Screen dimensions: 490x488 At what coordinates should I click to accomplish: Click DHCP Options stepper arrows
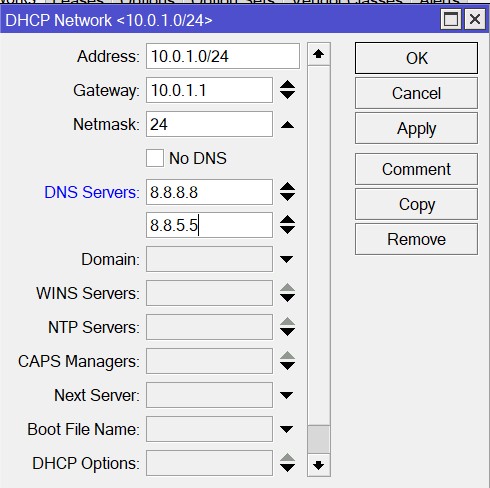[x=287, y=463]
